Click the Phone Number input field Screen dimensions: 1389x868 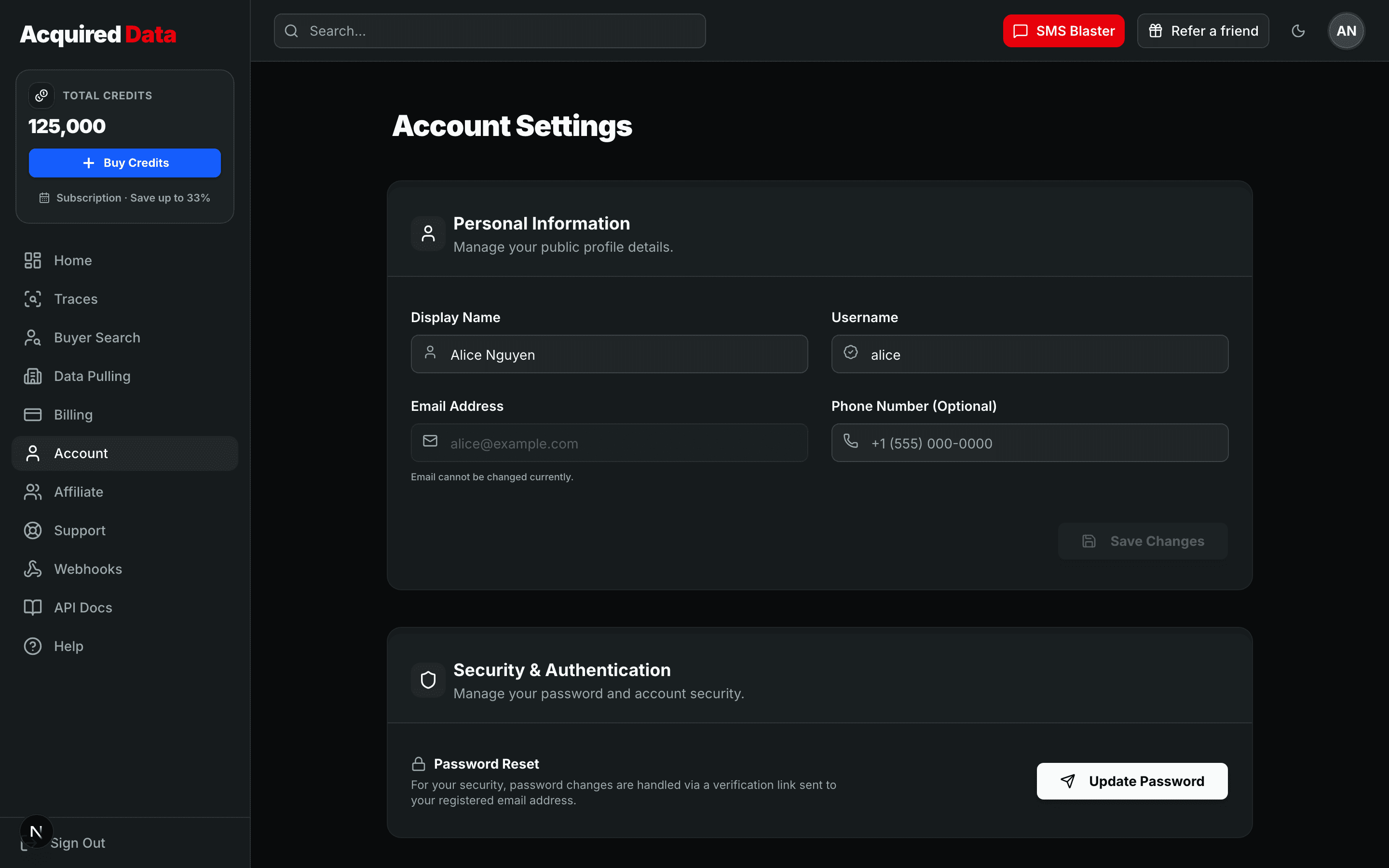(x=1030, y=443)
